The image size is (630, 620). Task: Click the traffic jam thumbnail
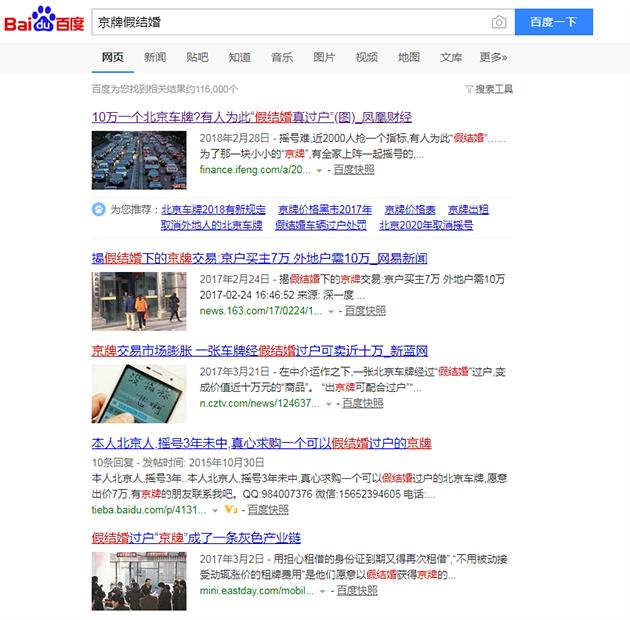(x=139, y=160)
